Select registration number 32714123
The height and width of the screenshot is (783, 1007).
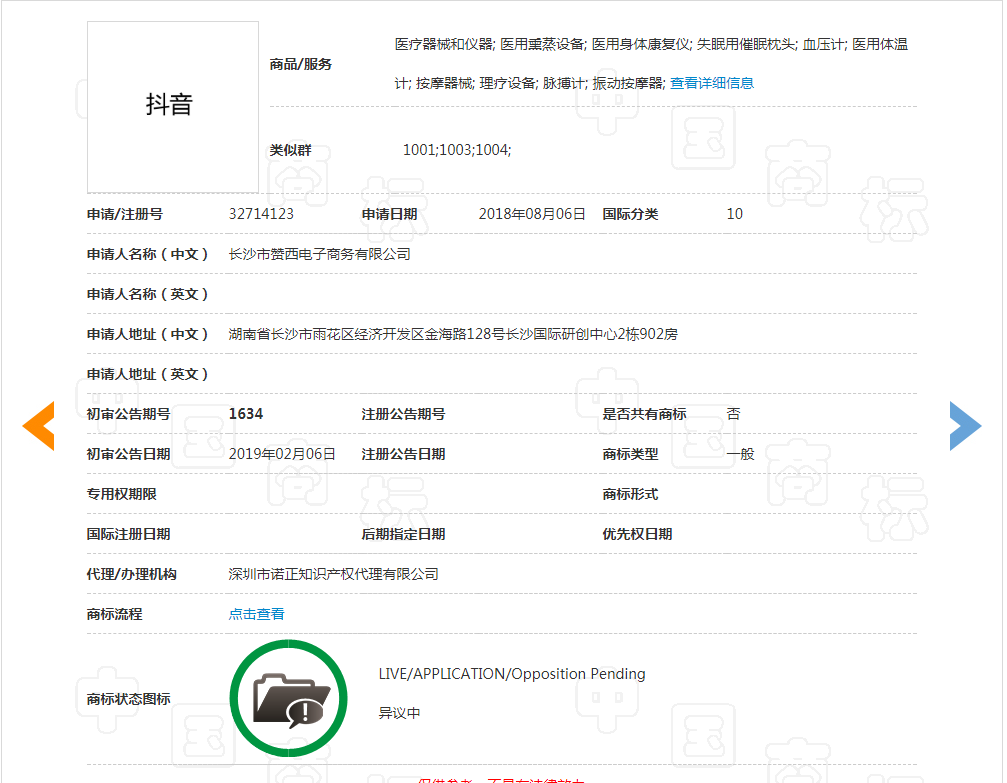(x=261, y=214)
